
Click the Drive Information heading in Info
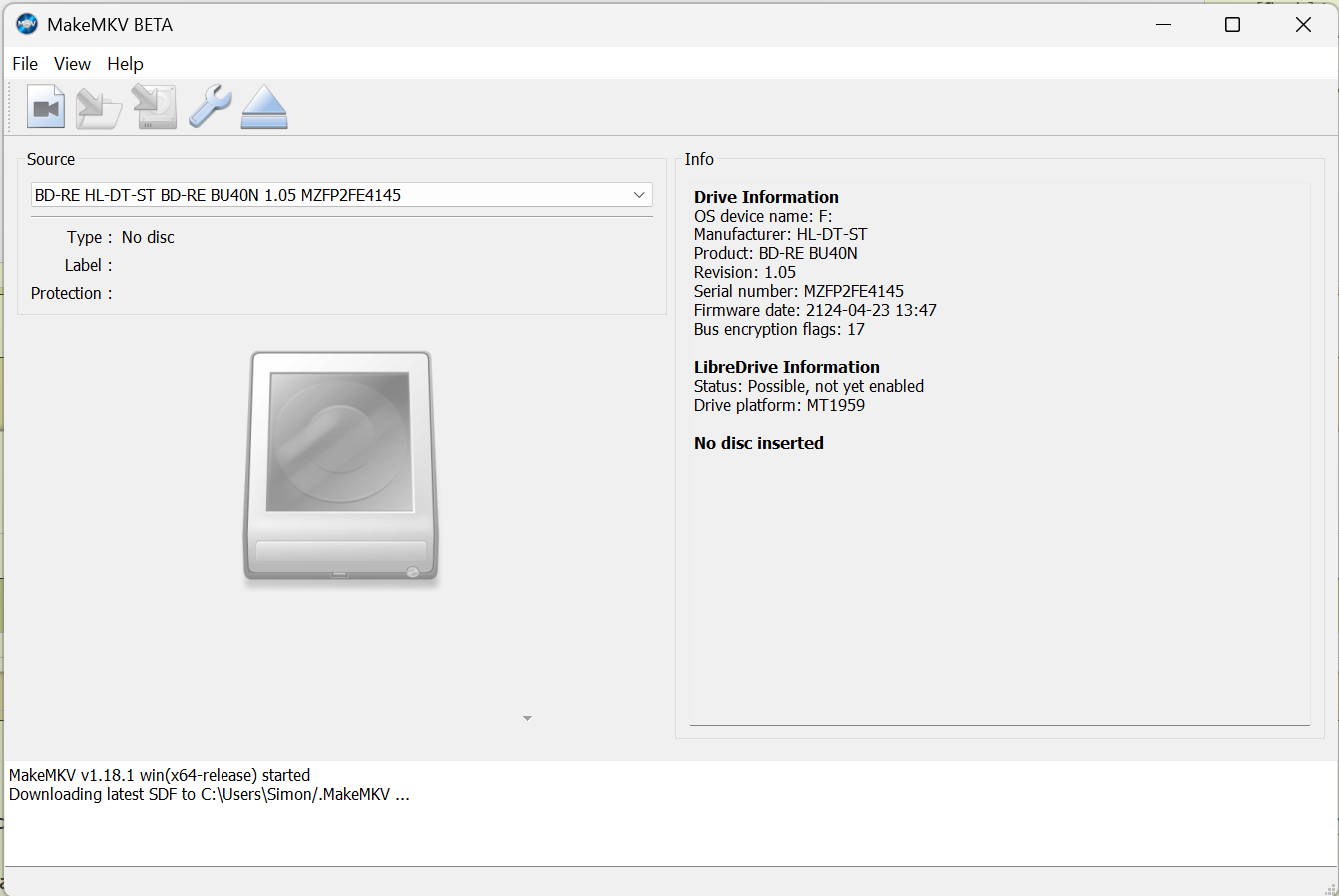click(766, 197)
